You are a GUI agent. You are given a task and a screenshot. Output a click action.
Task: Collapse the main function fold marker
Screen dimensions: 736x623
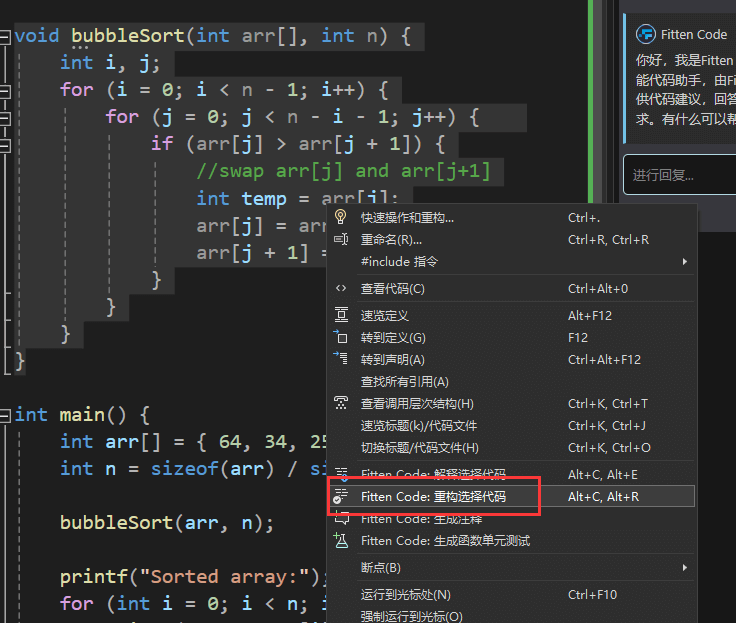tap(5, 415)
